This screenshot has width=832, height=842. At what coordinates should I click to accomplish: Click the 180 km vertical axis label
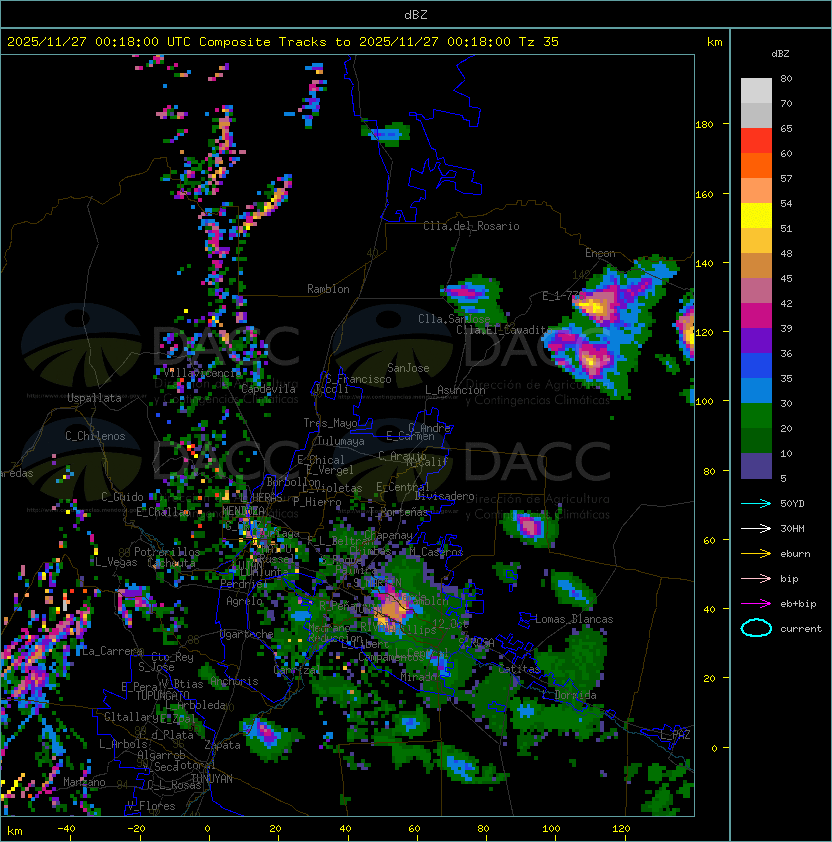tap(704, 125)
